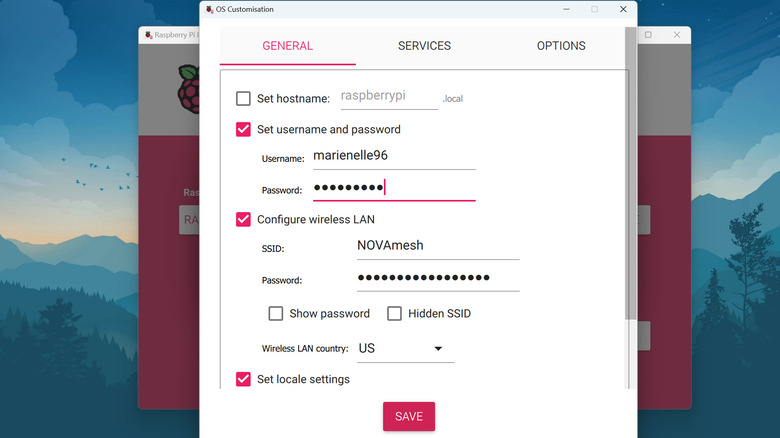Image resolution: width=780 pixels, height=438 pixels.
Task: Close the OS Customisation window
Action: pyautogui.click(x=623, y=9)
